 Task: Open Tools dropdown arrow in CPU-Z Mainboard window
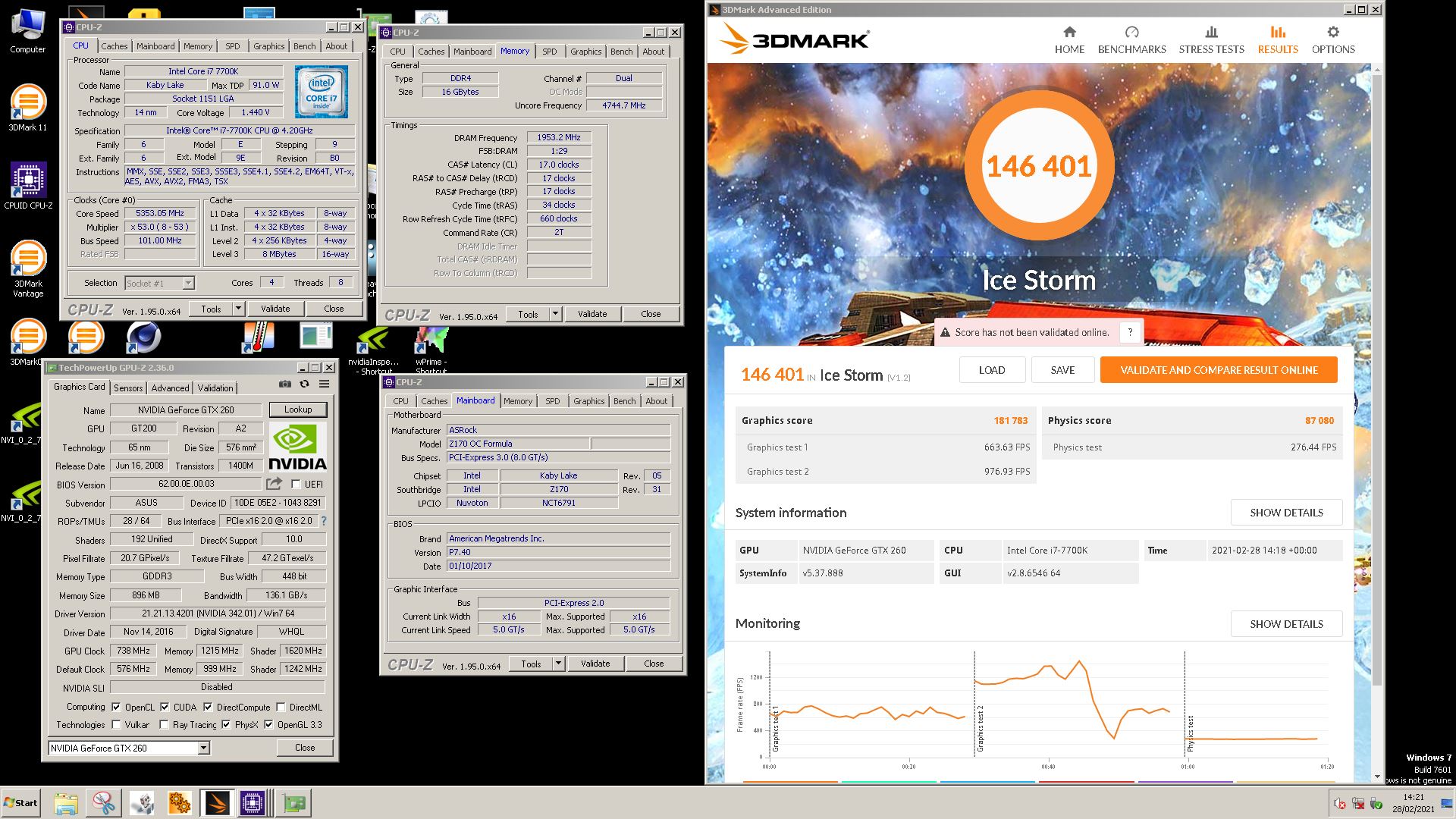(558, 664)
